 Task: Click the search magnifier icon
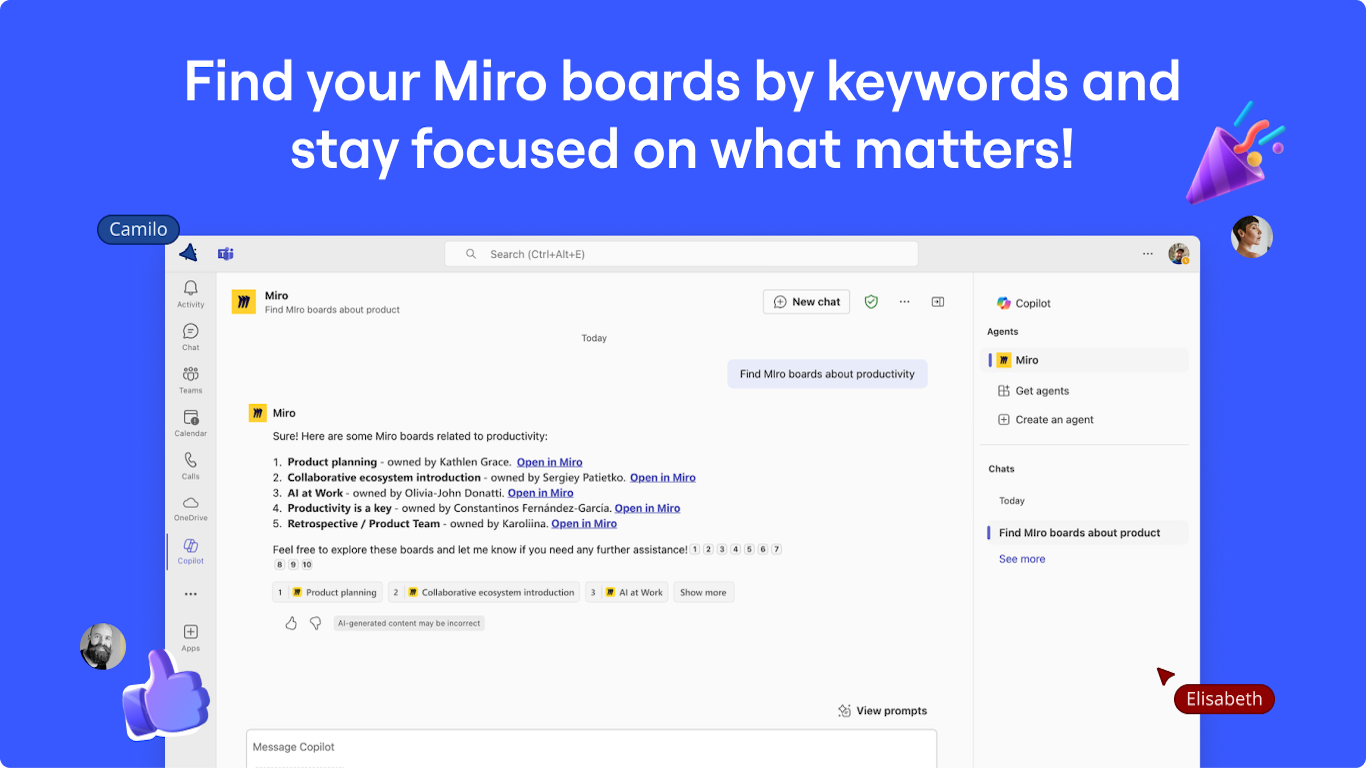[471, 254]
